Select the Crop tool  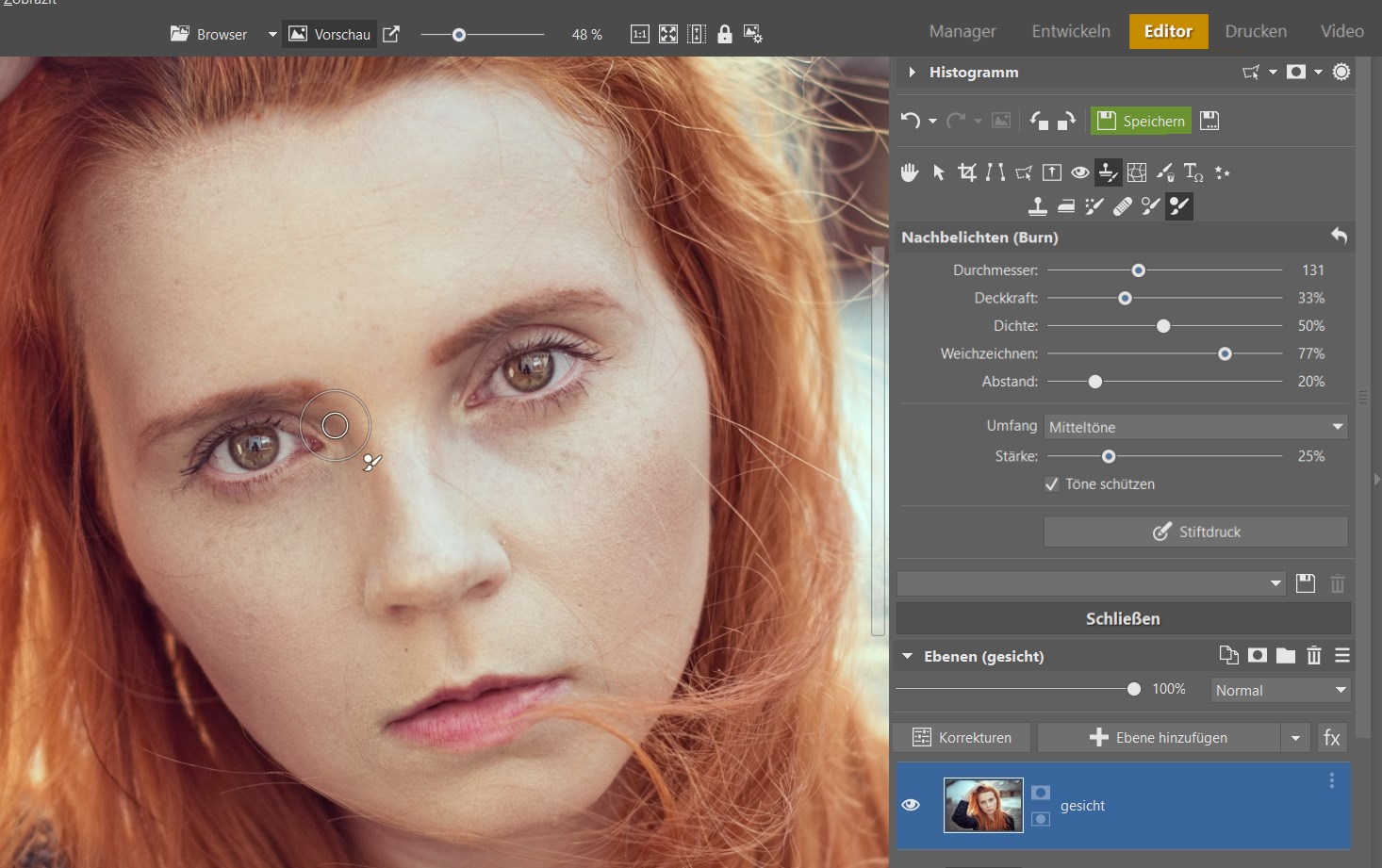coord(967,172)
